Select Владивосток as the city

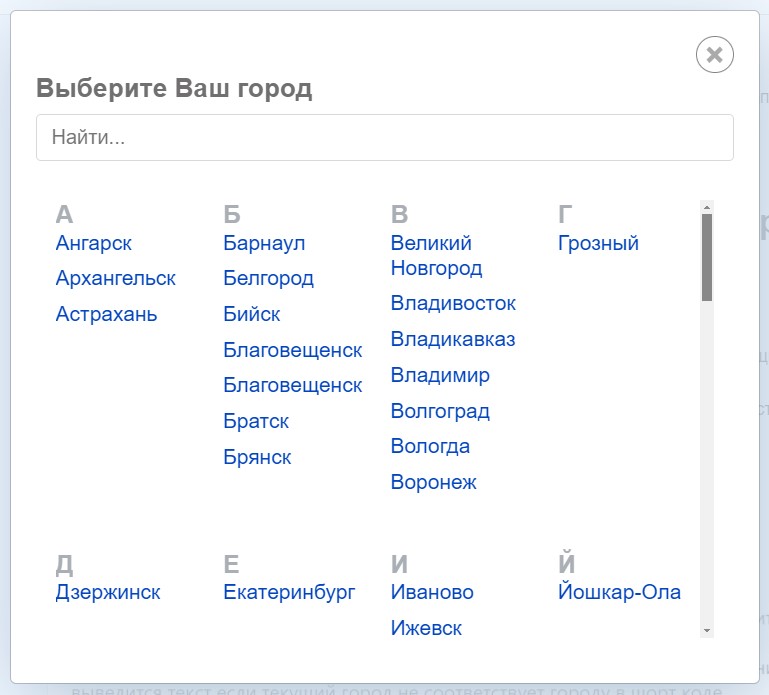453,303
